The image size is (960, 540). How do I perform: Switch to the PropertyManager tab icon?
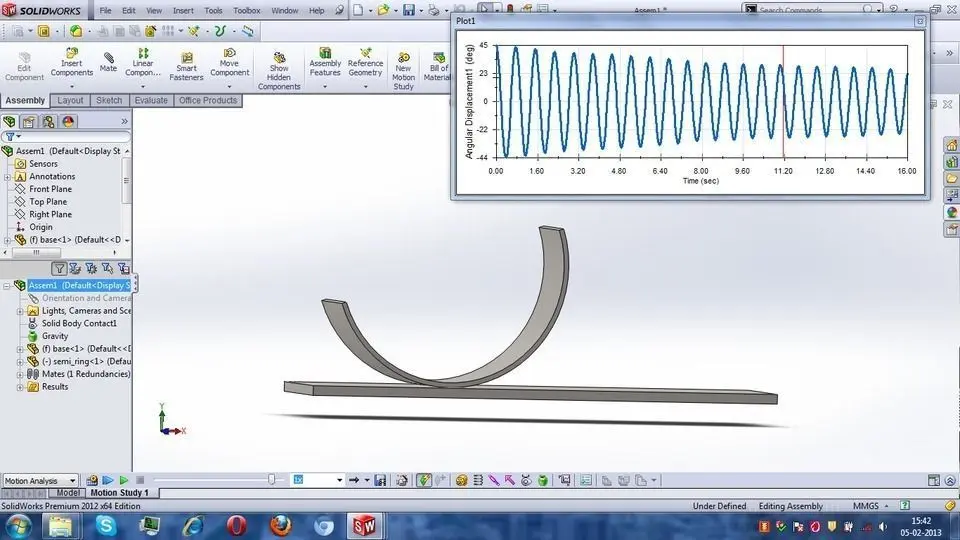pos(29,121)
